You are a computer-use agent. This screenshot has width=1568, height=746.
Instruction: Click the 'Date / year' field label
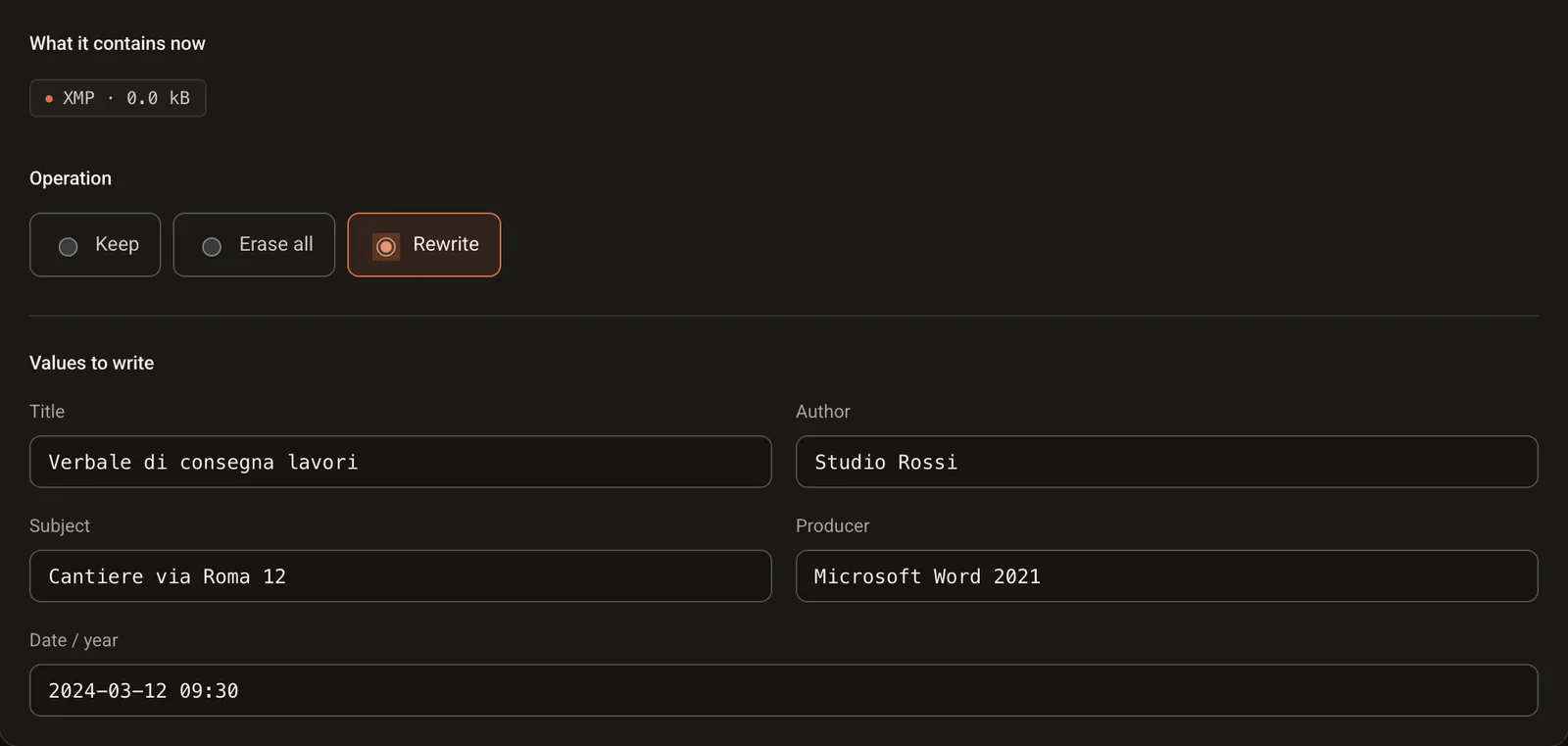[x=73, y=640]
